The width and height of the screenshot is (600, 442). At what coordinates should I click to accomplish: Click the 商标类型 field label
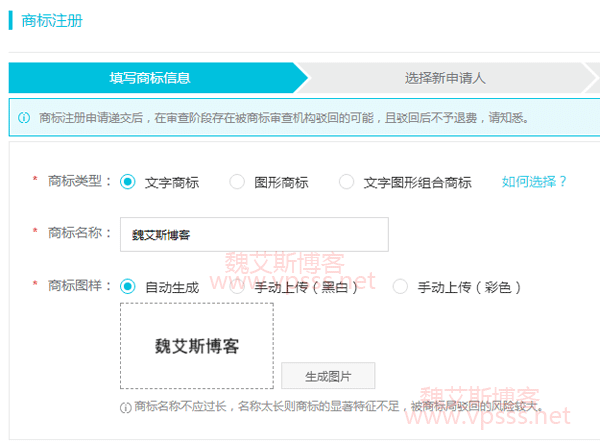tap(75, 182)
